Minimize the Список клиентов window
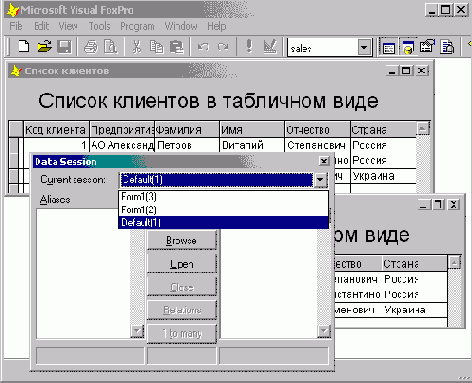Screen dimensions: 472x383 (x=392, y=71)
